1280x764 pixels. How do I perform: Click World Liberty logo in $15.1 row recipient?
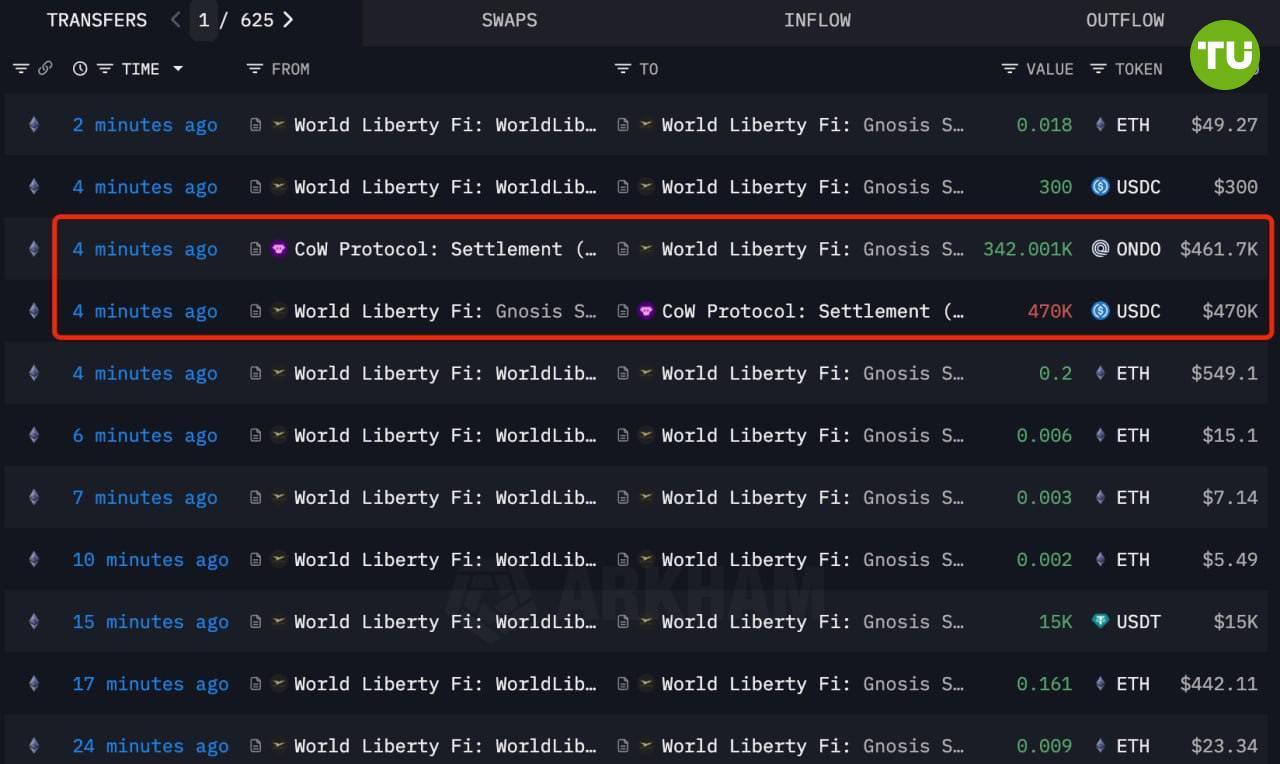click(x=647, y=435)
